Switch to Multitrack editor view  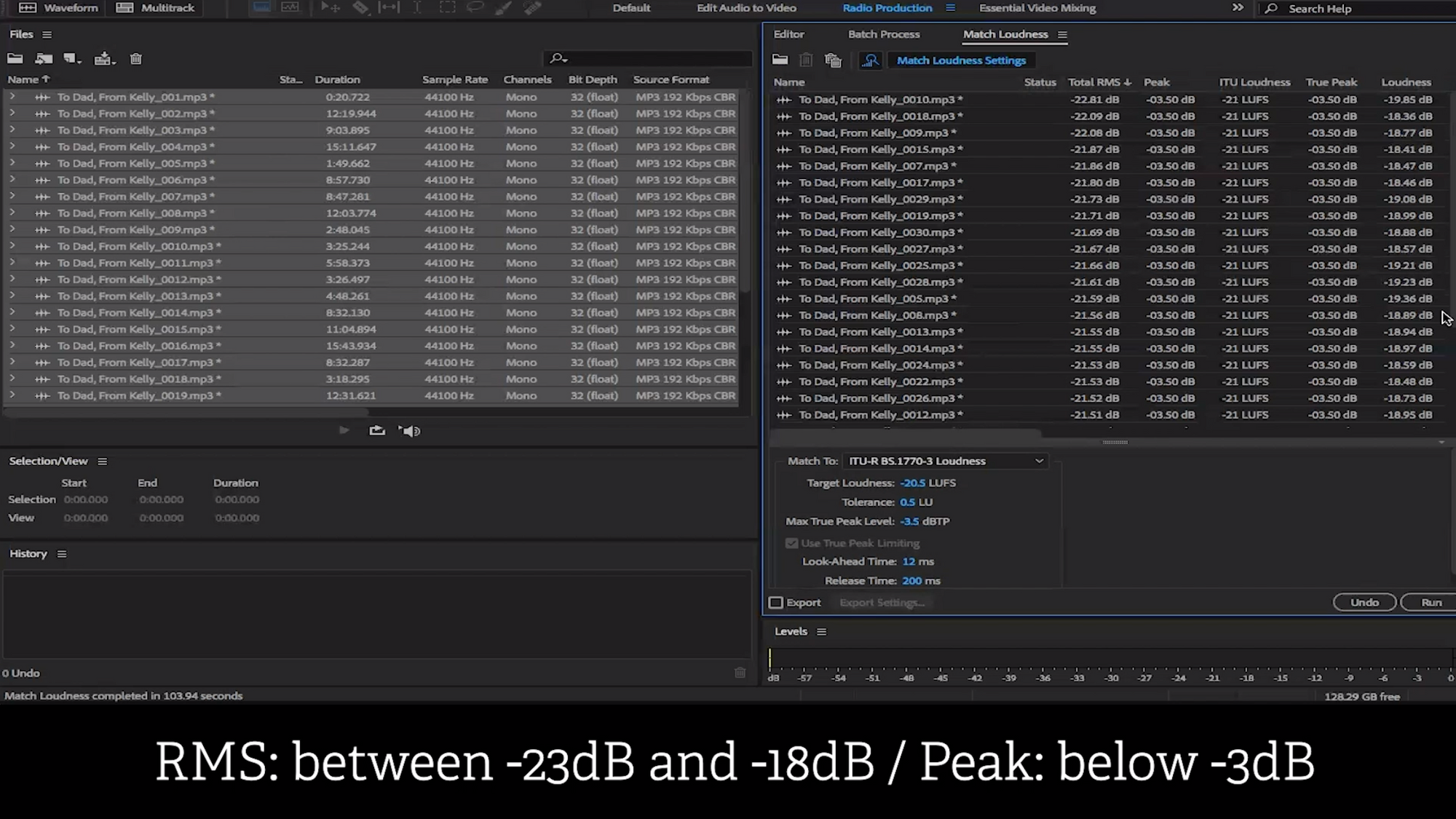tap(156, 8)
